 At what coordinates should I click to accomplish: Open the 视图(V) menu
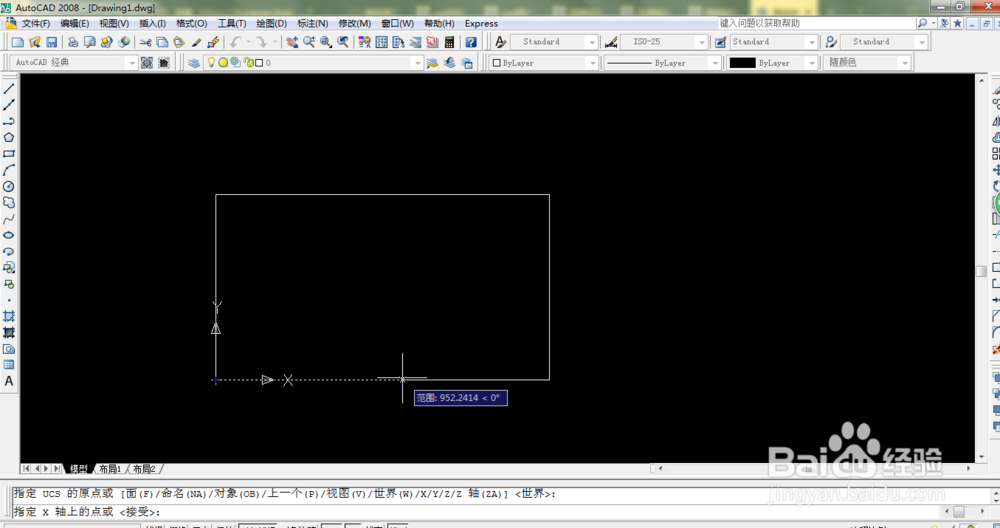(114, 24)
